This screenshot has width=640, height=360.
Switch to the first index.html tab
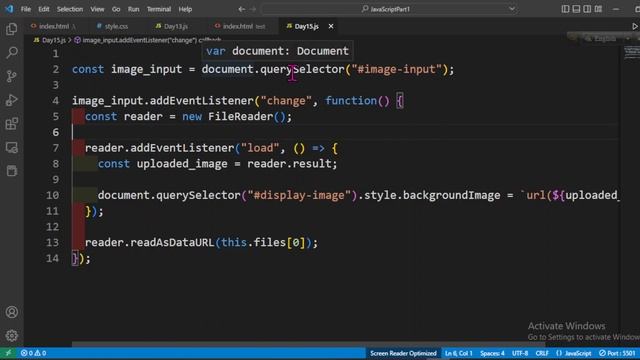pyautogui.click(x=54, y=26)
